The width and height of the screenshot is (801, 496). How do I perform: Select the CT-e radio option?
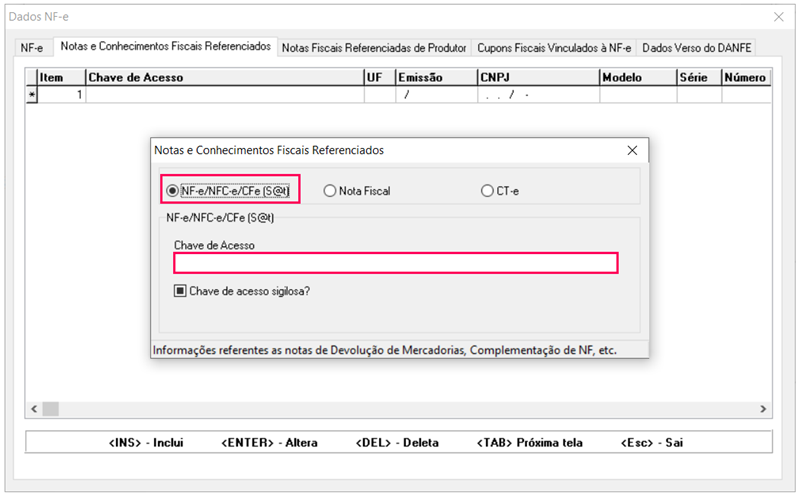tap(487, 190)
